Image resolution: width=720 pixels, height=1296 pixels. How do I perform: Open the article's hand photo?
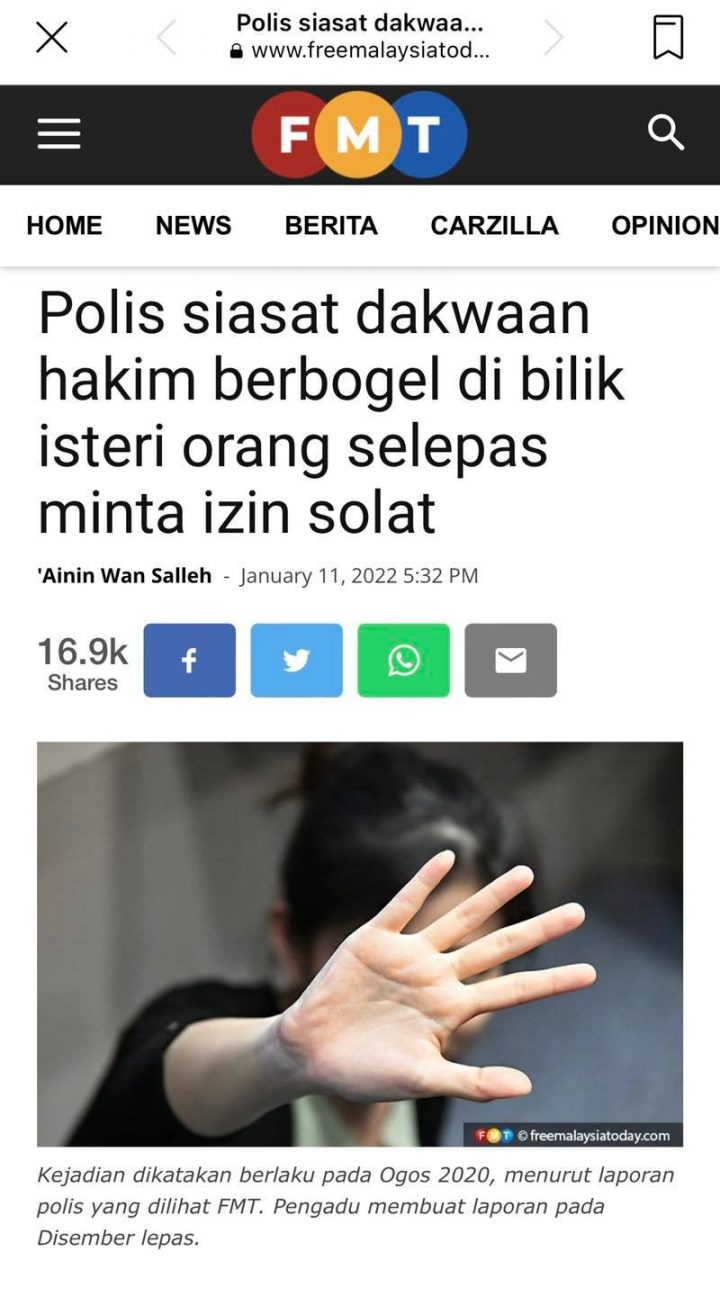pos(360,944)
